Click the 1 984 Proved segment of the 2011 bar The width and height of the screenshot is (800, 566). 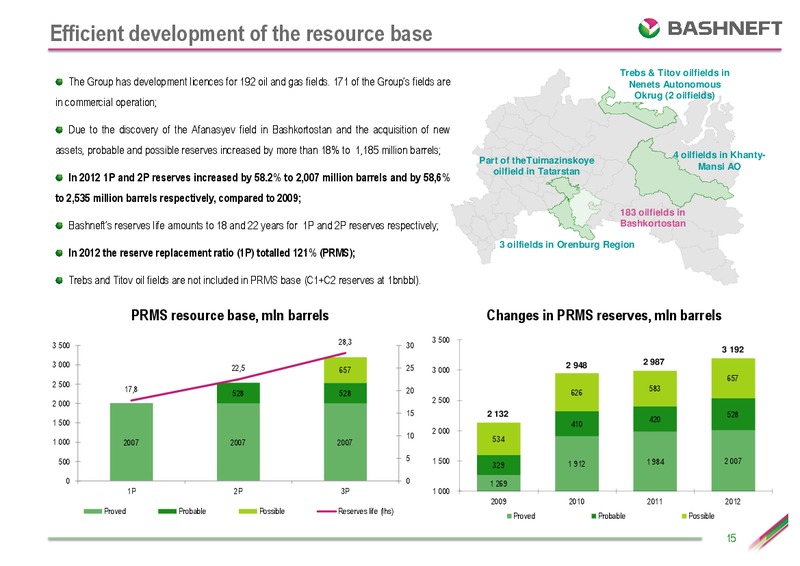[655, 462]
